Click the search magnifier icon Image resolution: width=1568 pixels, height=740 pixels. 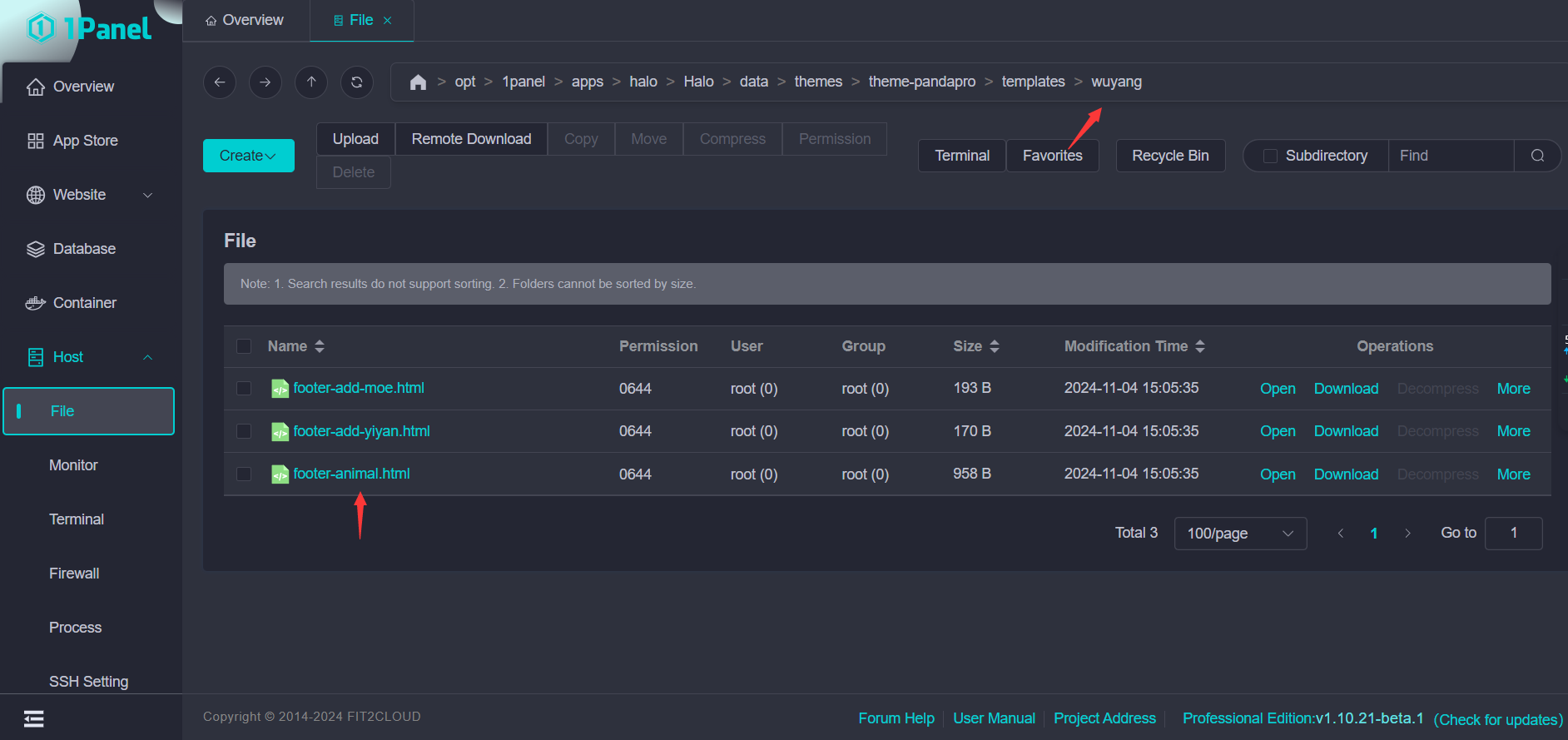1537,156
